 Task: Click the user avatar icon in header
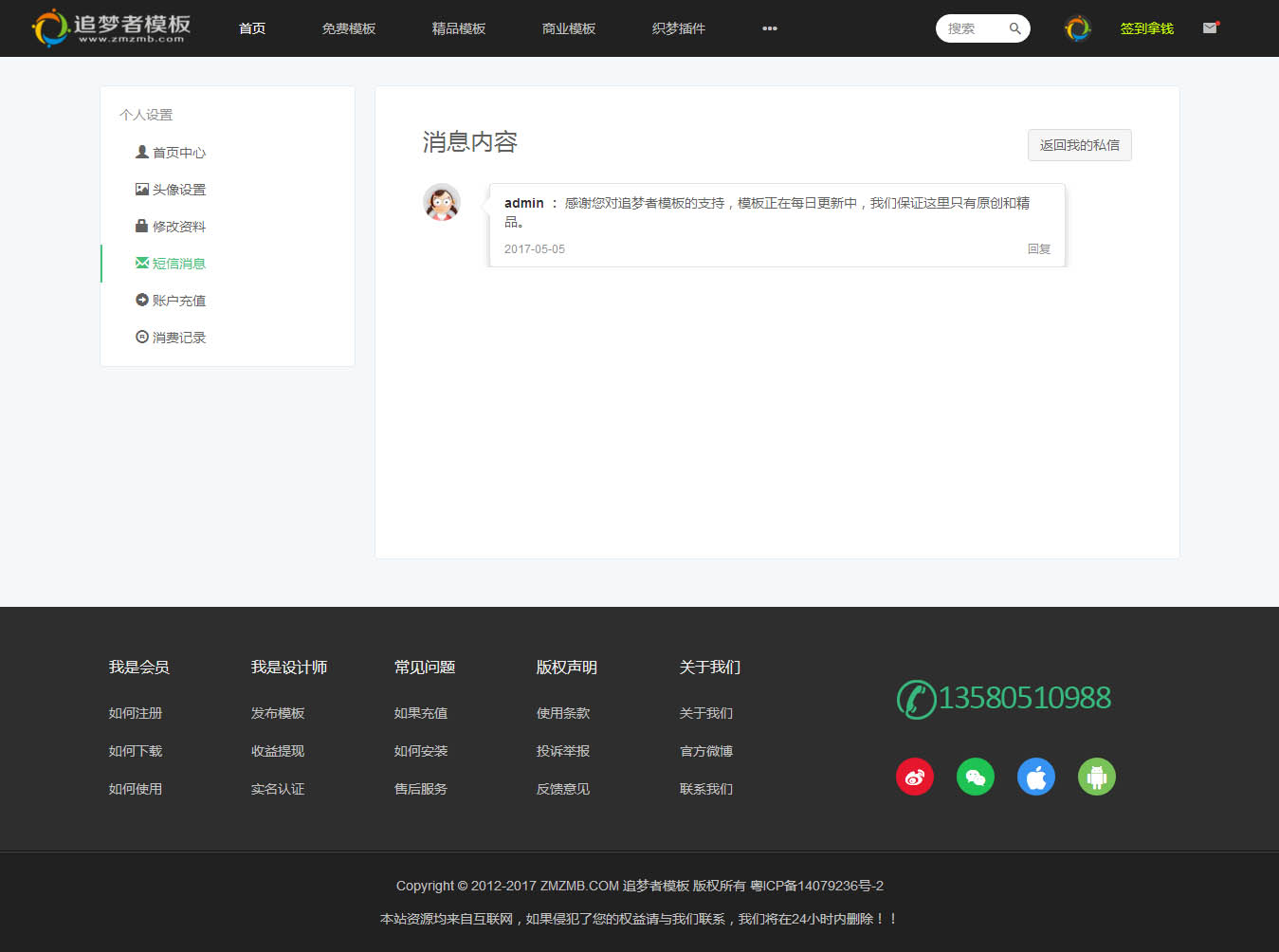click(1077, 28)
